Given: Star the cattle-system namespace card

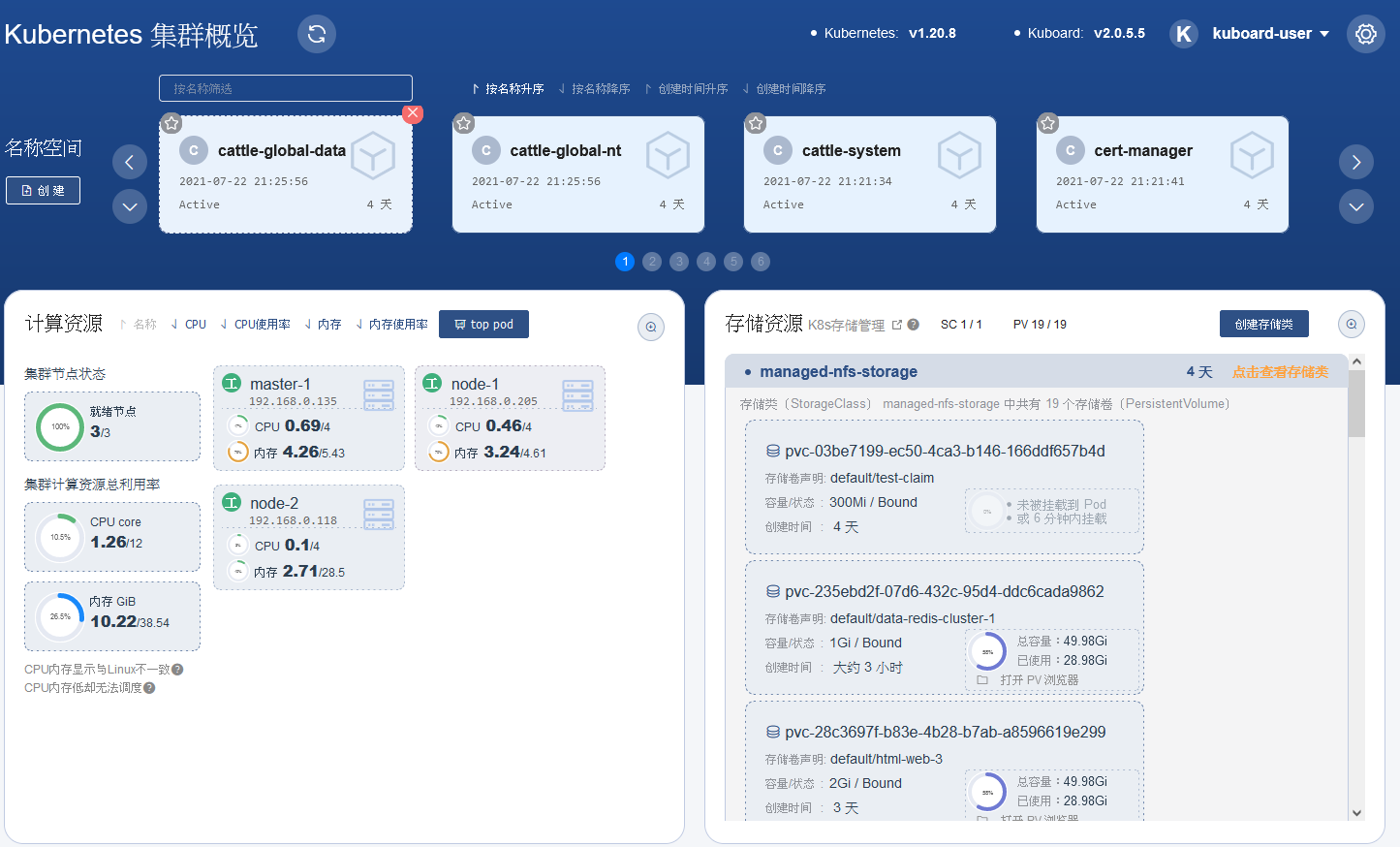Looking at the screenshot, I should (x=756, y=123).
